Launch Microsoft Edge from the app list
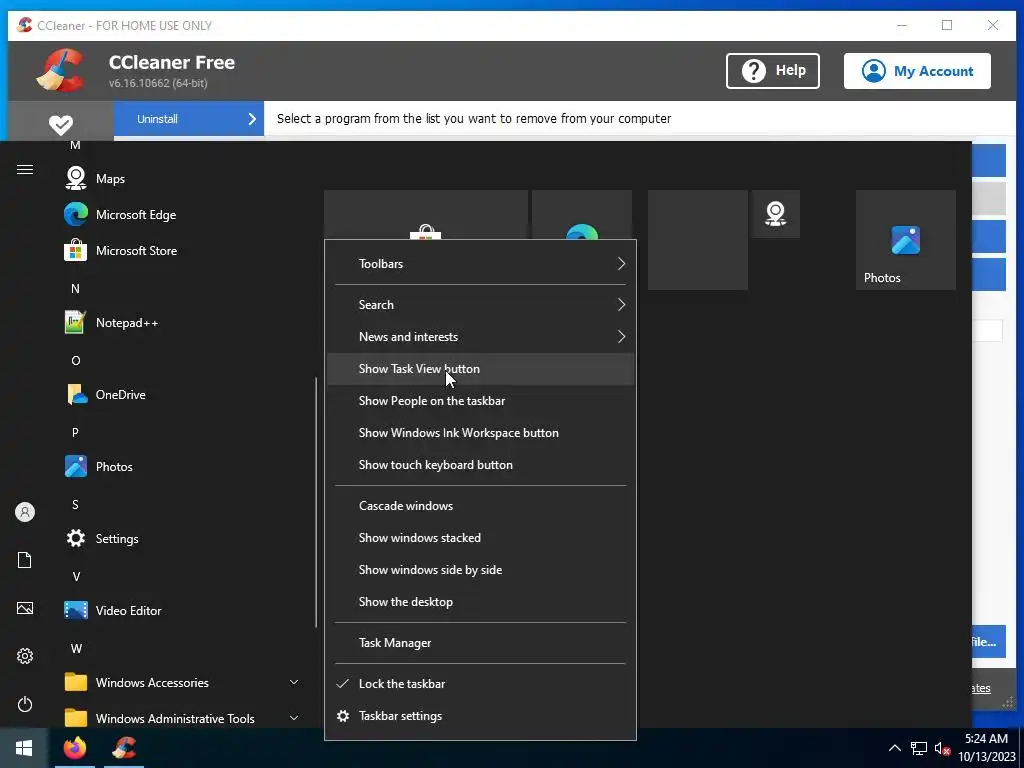The image size is (1024, 768). coord(119,214)
